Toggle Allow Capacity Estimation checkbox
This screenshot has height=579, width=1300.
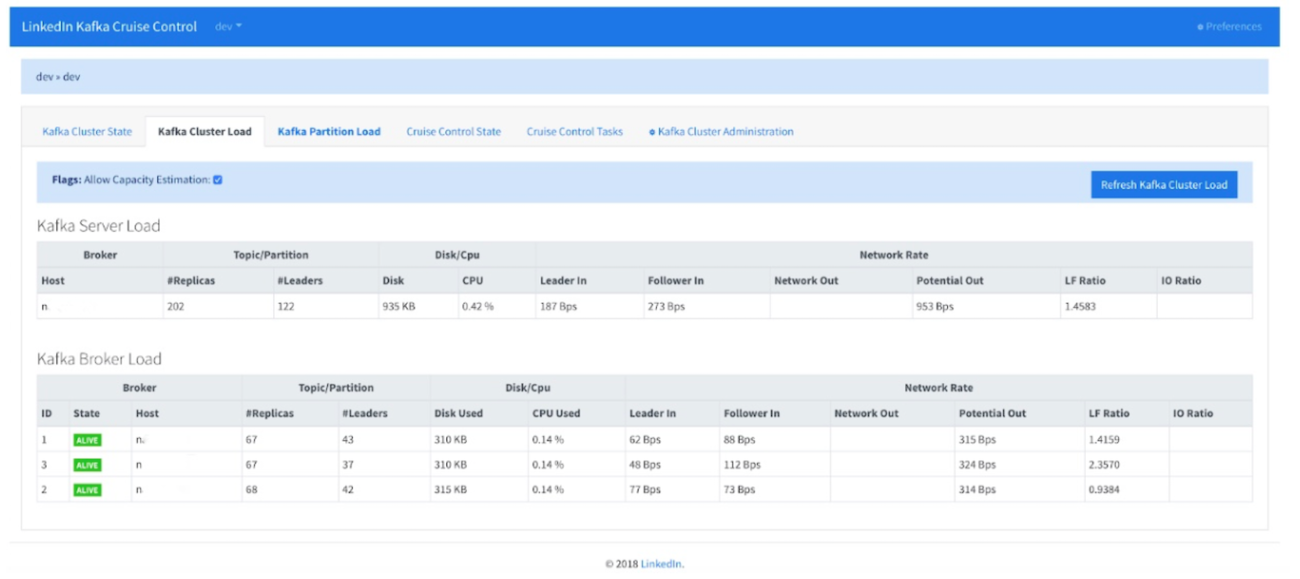tap(218, 180)
